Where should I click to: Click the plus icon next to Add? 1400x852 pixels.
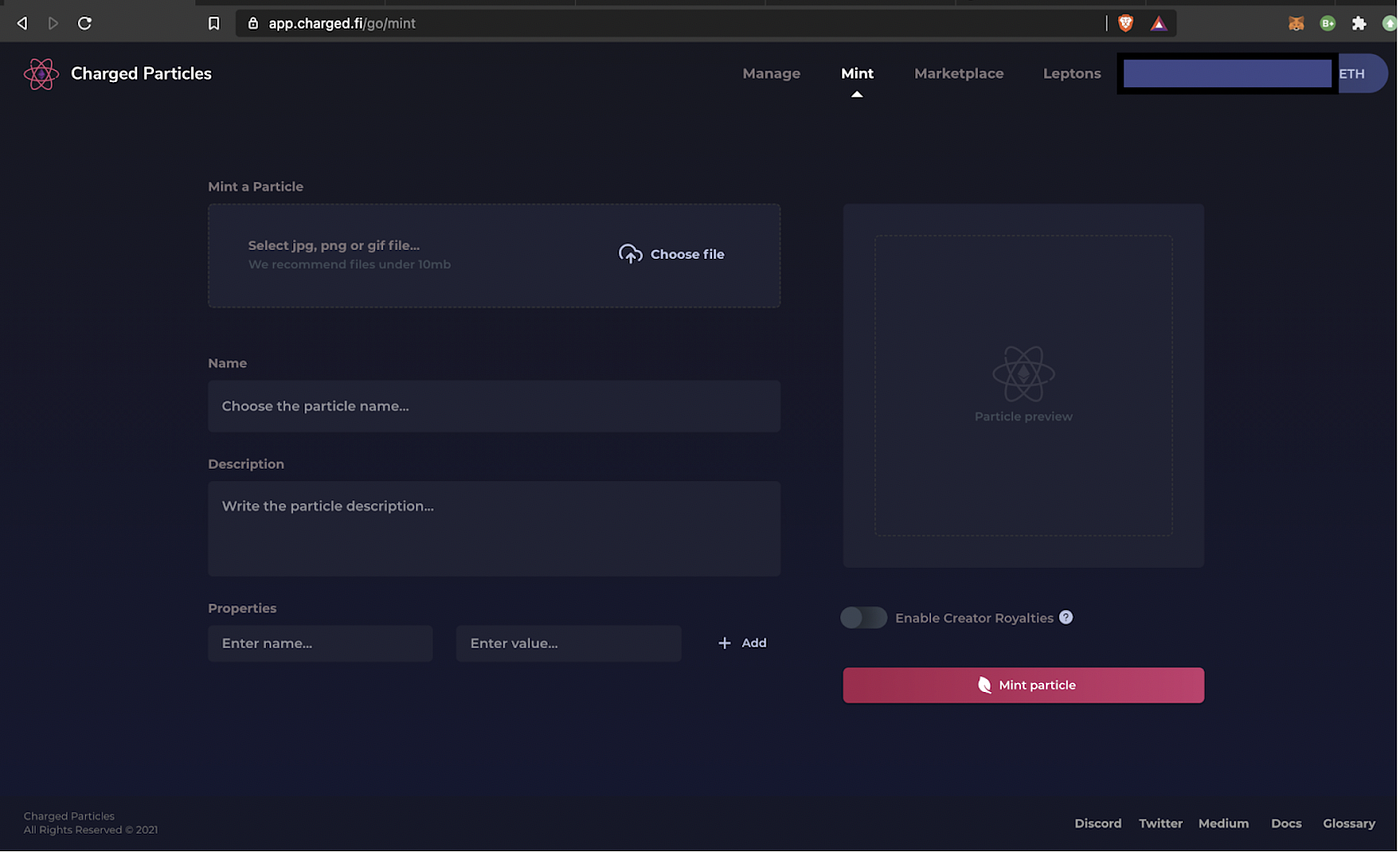[x=725, y=643]
